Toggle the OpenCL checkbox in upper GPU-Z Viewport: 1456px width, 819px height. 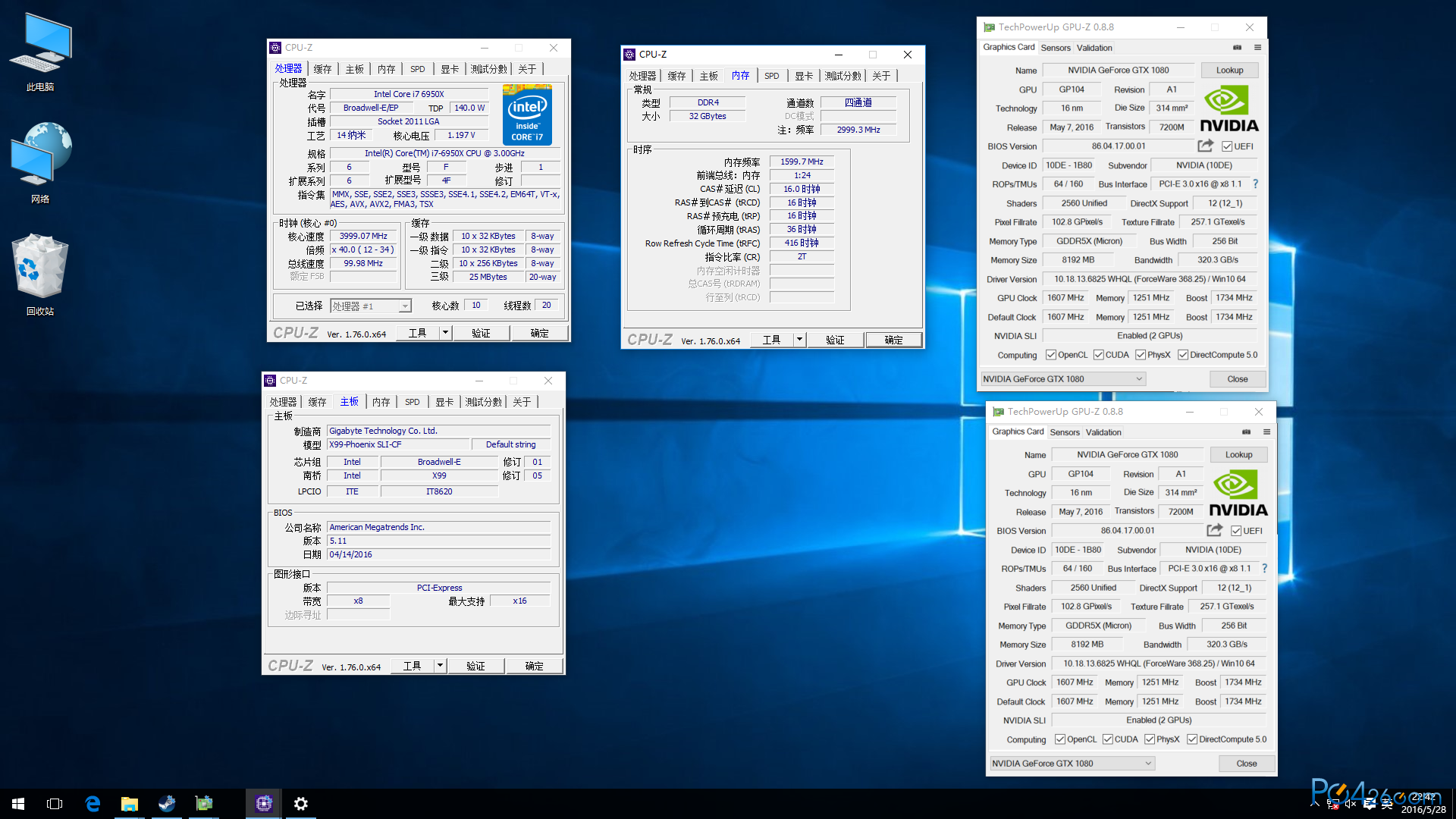pyautogui.click(x=1051, y=355)
